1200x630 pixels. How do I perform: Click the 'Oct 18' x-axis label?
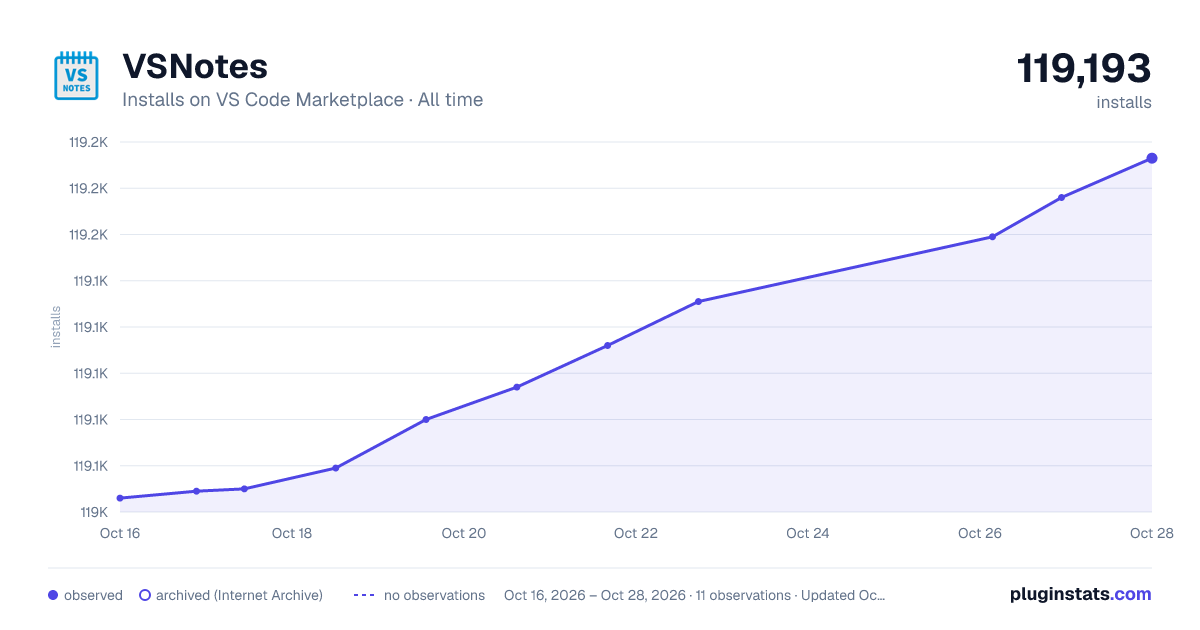292,533
